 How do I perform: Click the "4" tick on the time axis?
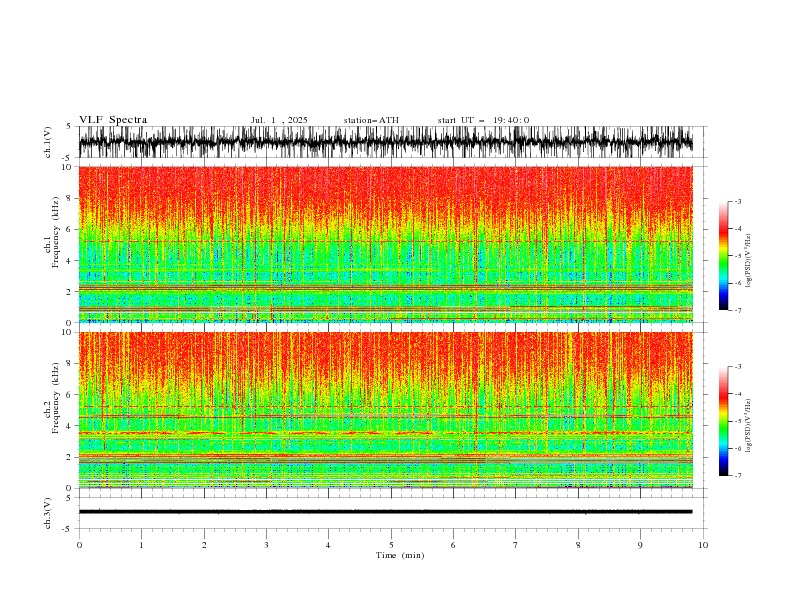pyautogui.click(x=328, y=545)
